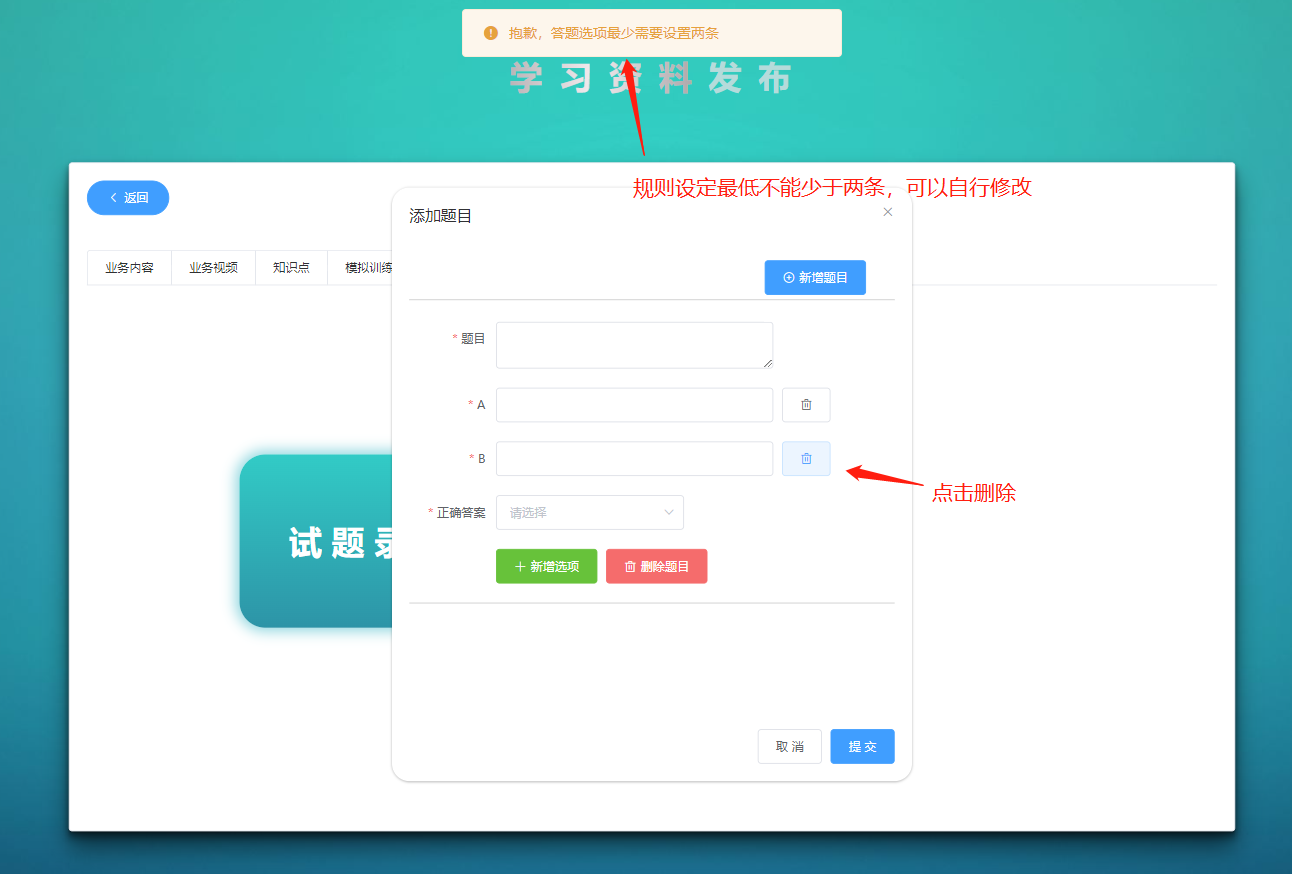Switch to the 业务视频 tab
Screen dimensions: 1292x874
(x=213, y=267)
